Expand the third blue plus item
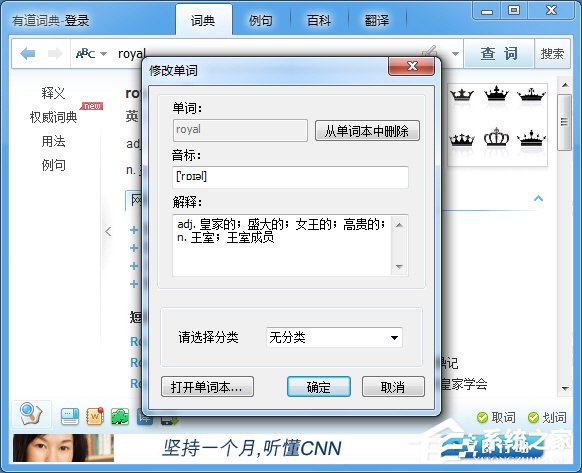The height and width of the screenshot is (473, 582). [134, 266]
